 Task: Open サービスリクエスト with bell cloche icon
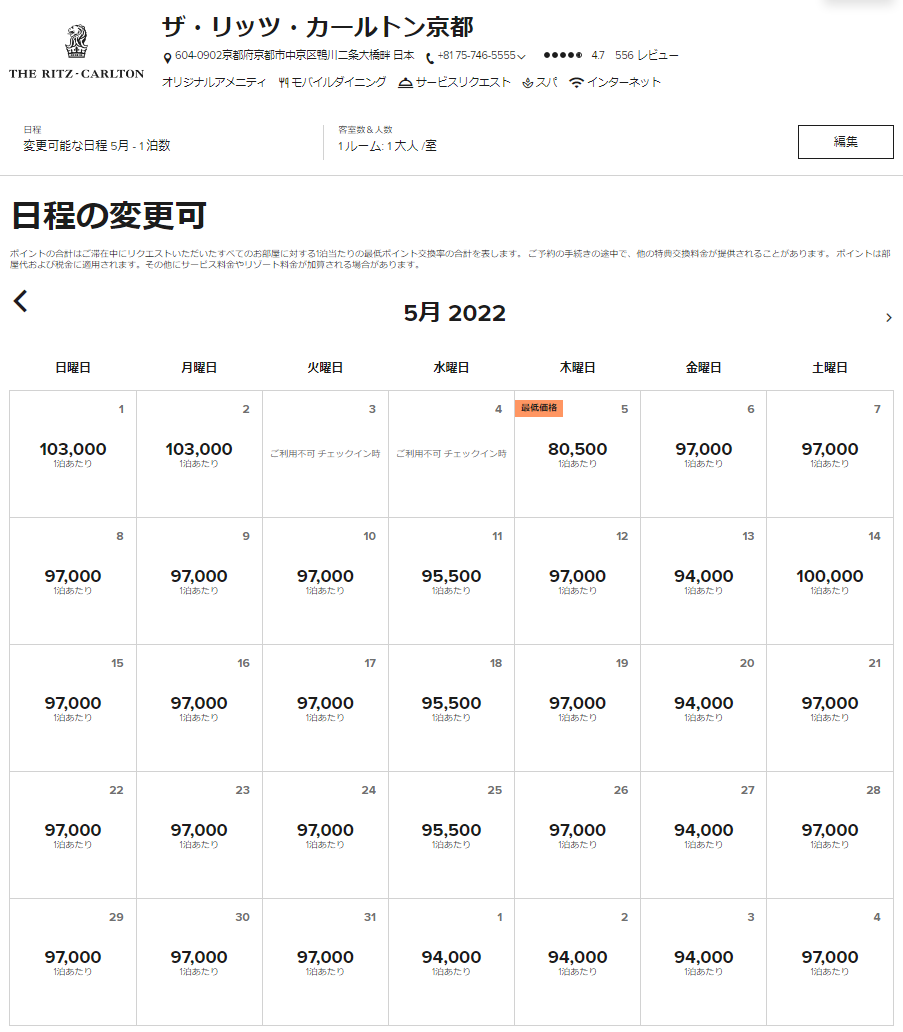click(x=405, y=83)
